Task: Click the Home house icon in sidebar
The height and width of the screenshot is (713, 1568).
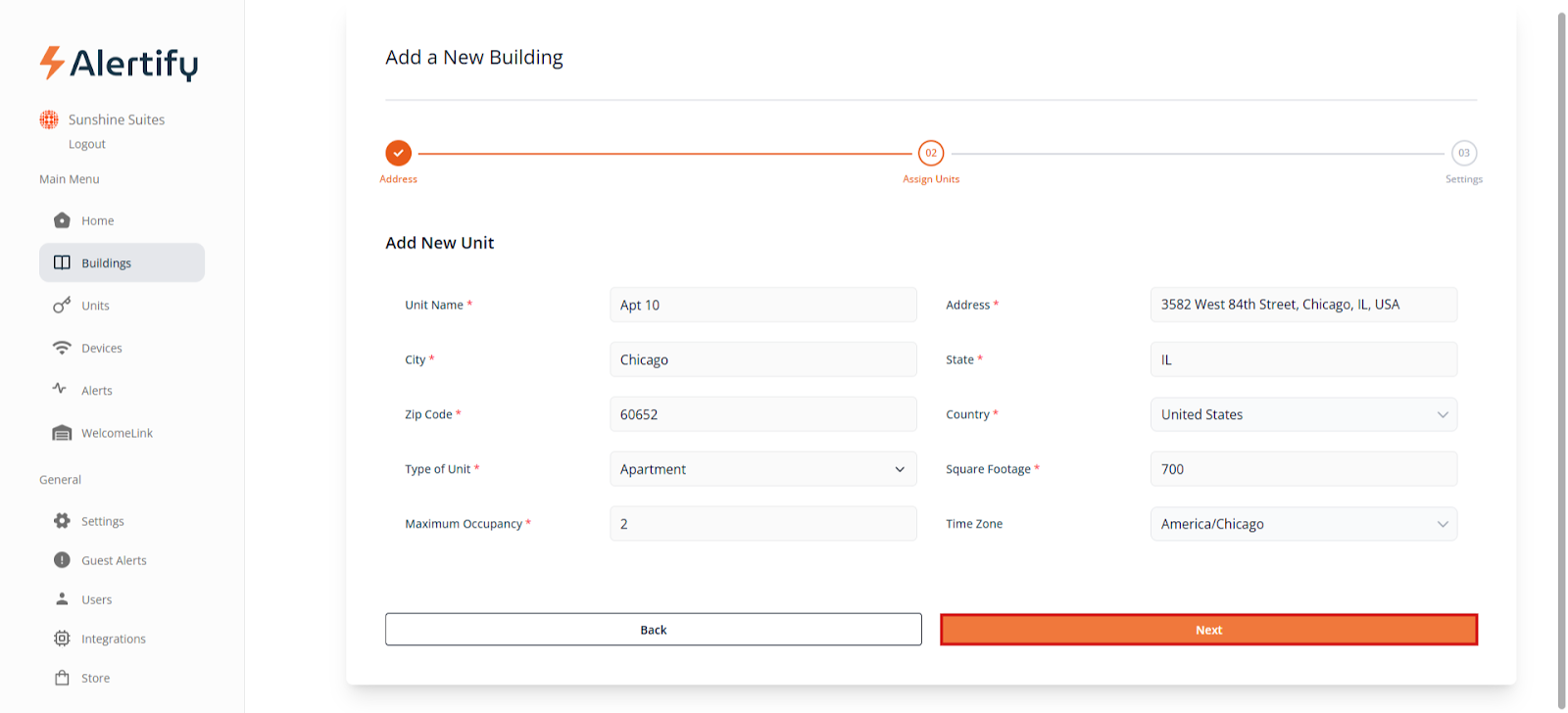Action: (x=62, y=220)
